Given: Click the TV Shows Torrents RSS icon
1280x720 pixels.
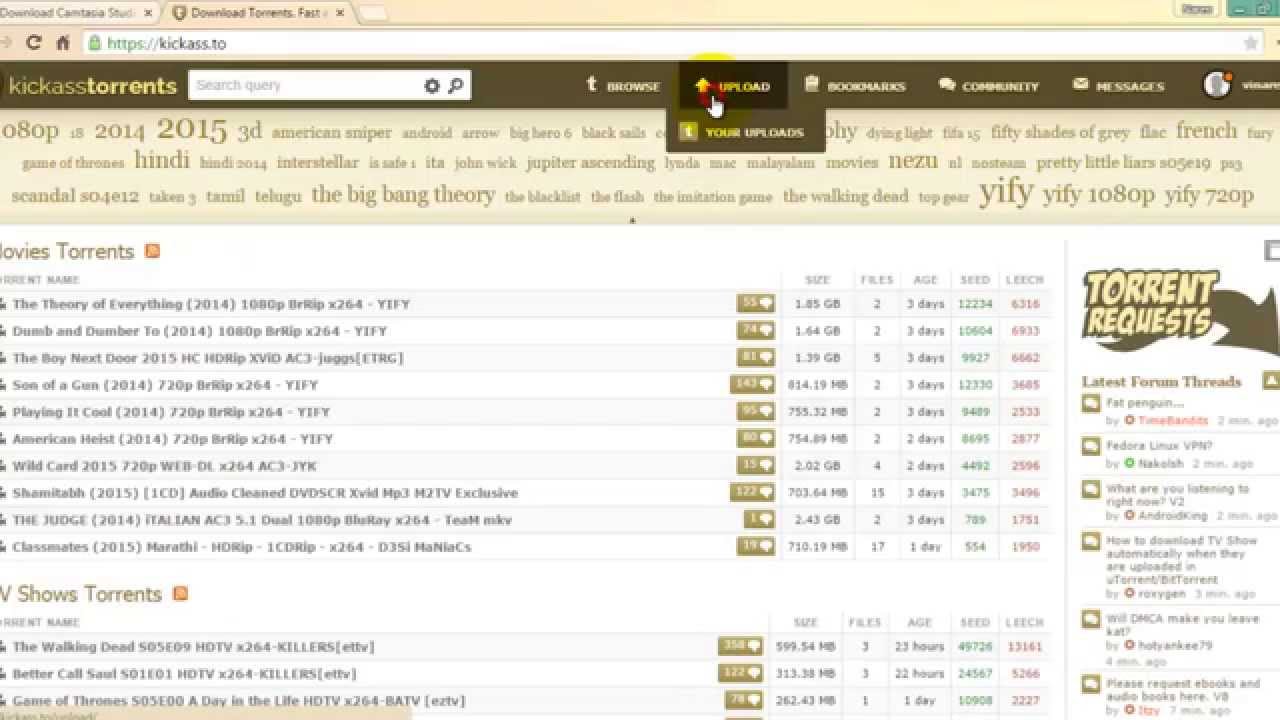Looking at the screenshot, I should (180, 593).
